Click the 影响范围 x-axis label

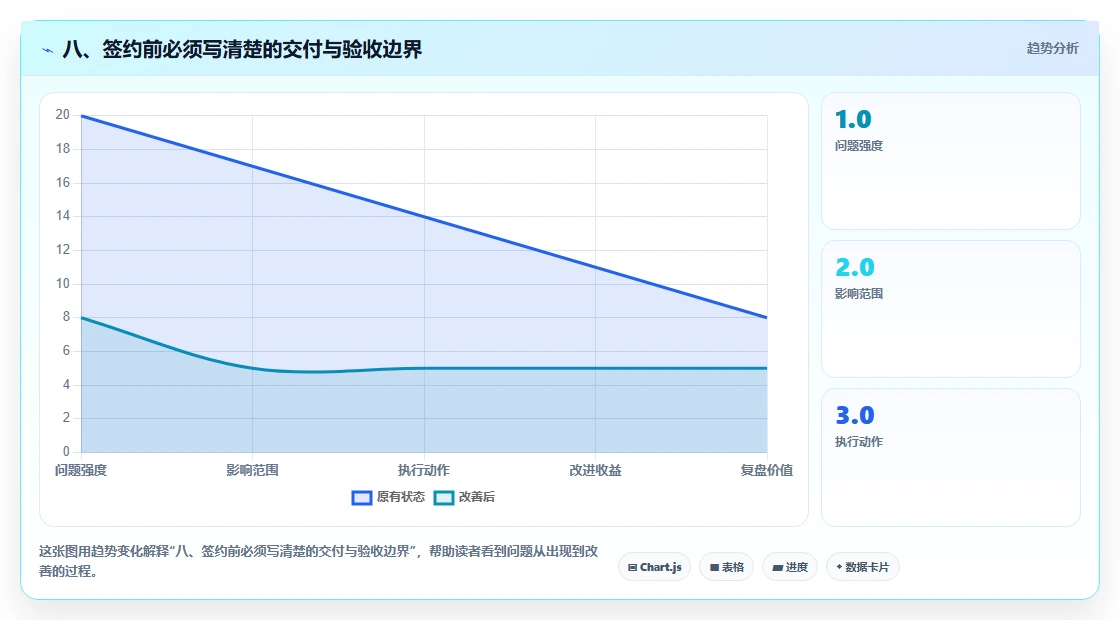pos(252,471)
